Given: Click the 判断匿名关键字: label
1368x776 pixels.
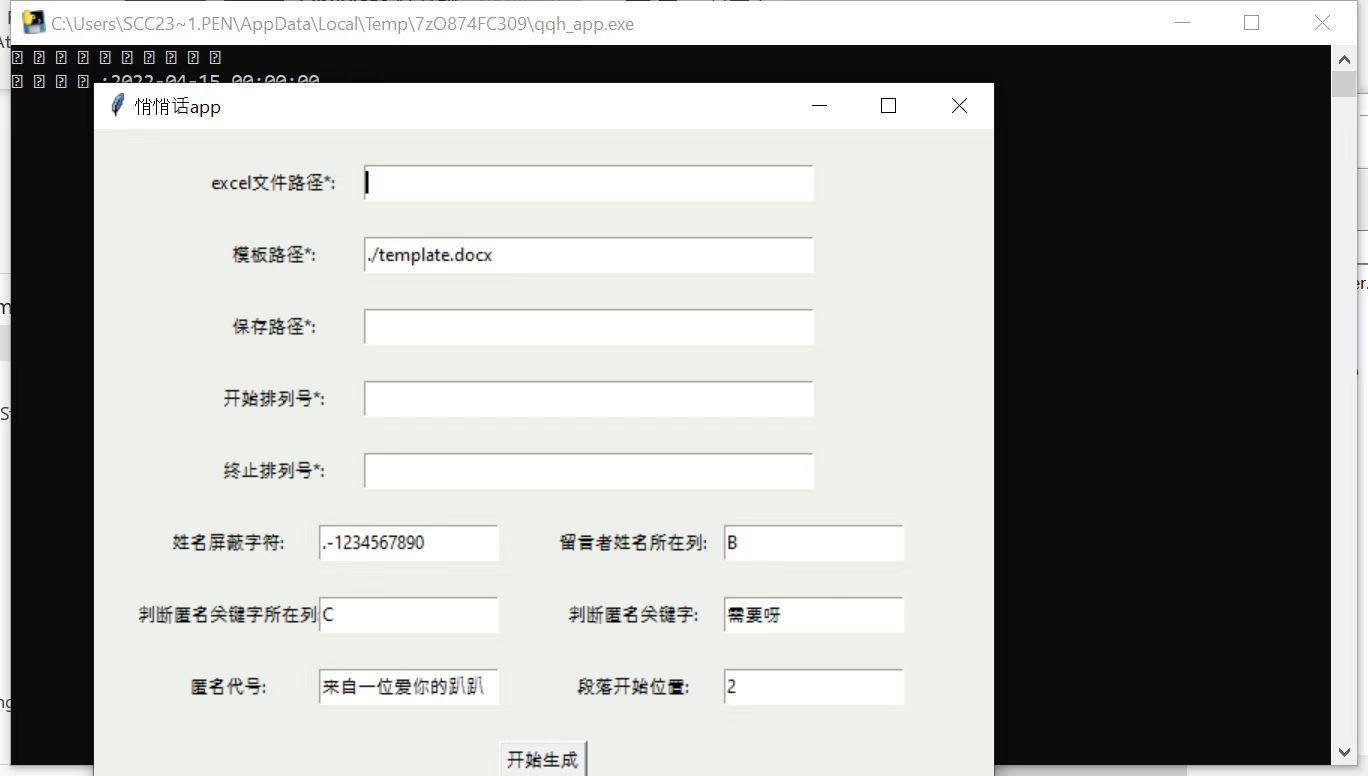Looking at the screenshot, I should tap(633, 615).
